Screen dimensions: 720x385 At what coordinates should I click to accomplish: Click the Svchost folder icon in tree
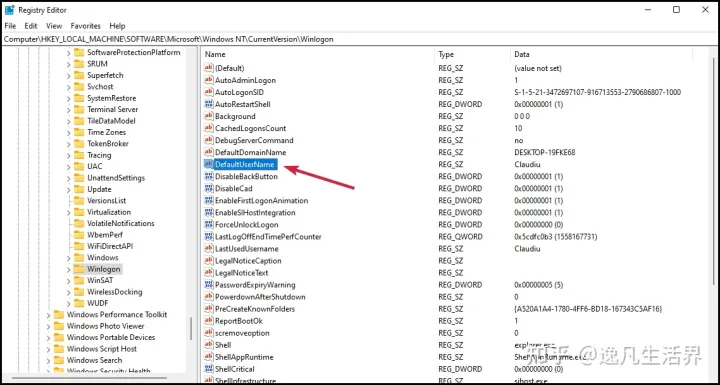tap(79, 86)
